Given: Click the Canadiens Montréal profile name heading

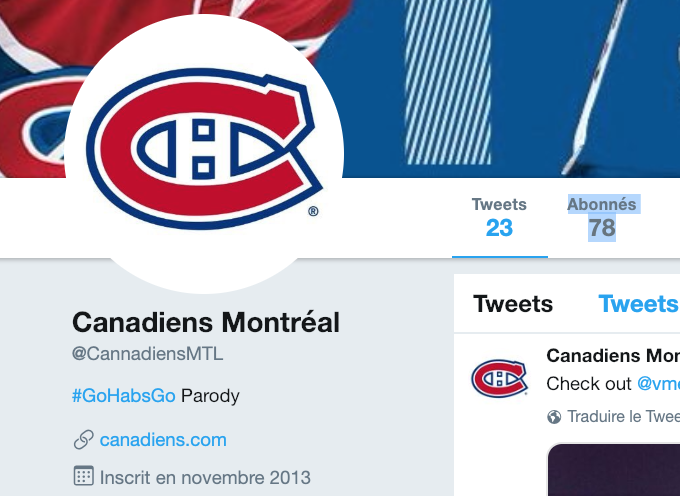Looking at the screenshot, I should 206,323.
